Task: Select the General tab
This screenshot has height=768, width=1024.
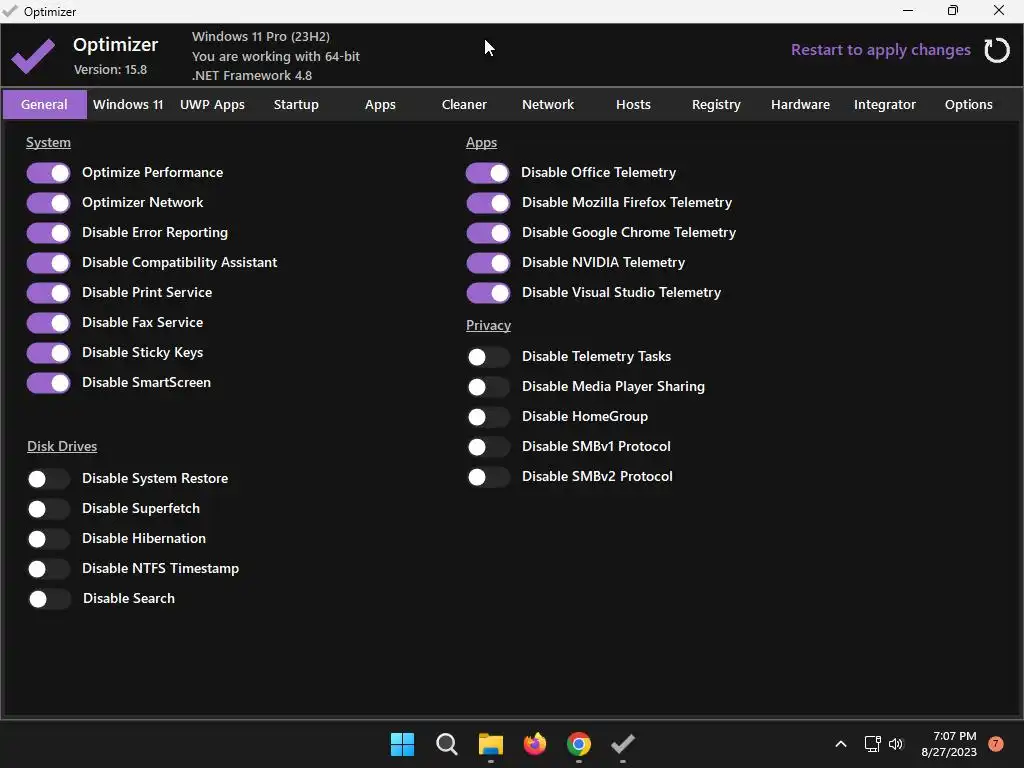Action: (x=44, y=104)
